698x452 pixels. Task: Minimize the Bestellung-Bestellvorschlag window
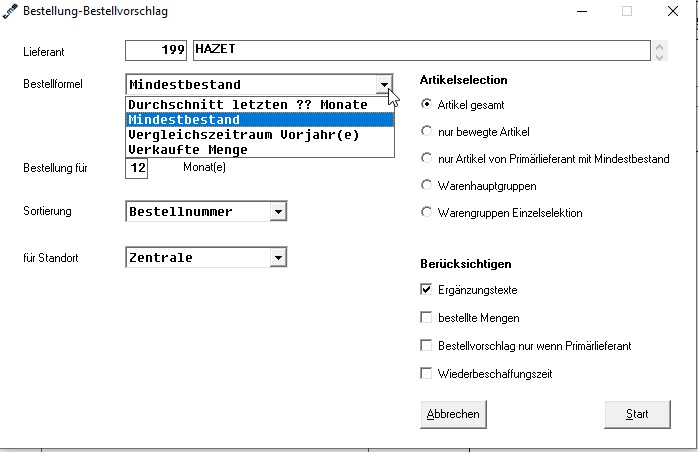point(582,12)
